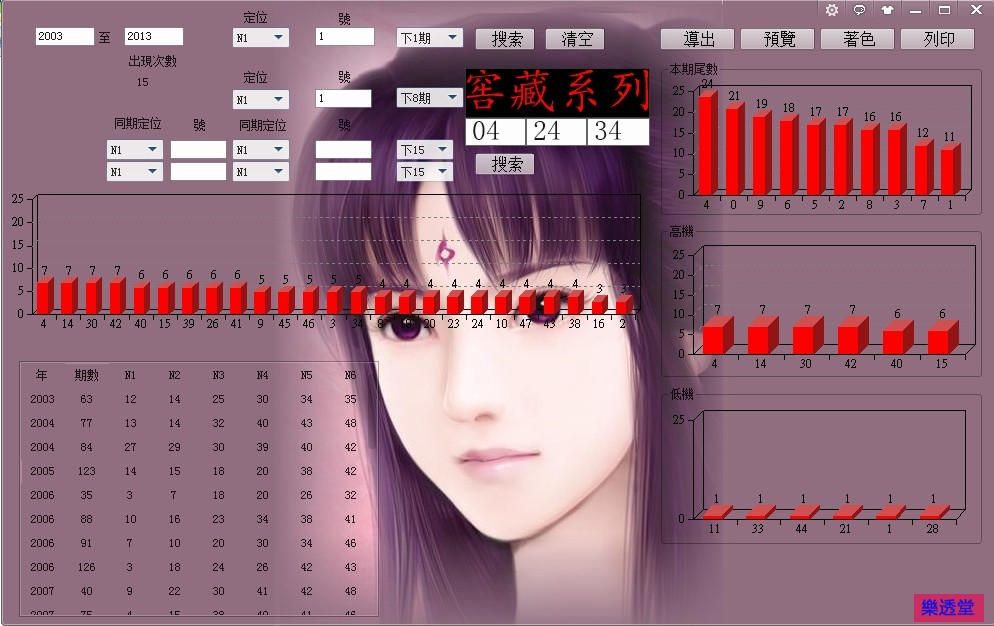Click the 預覽 preview button

coord(777,39)
